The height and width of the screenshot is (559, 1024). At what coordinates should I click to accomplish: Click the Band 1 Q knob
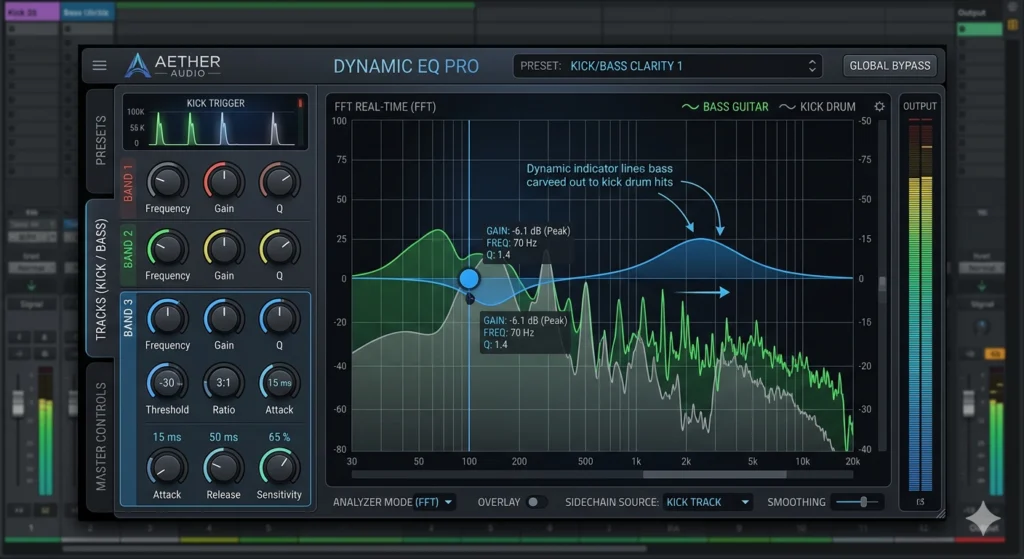pyautogui.click(x=280, y=181)
